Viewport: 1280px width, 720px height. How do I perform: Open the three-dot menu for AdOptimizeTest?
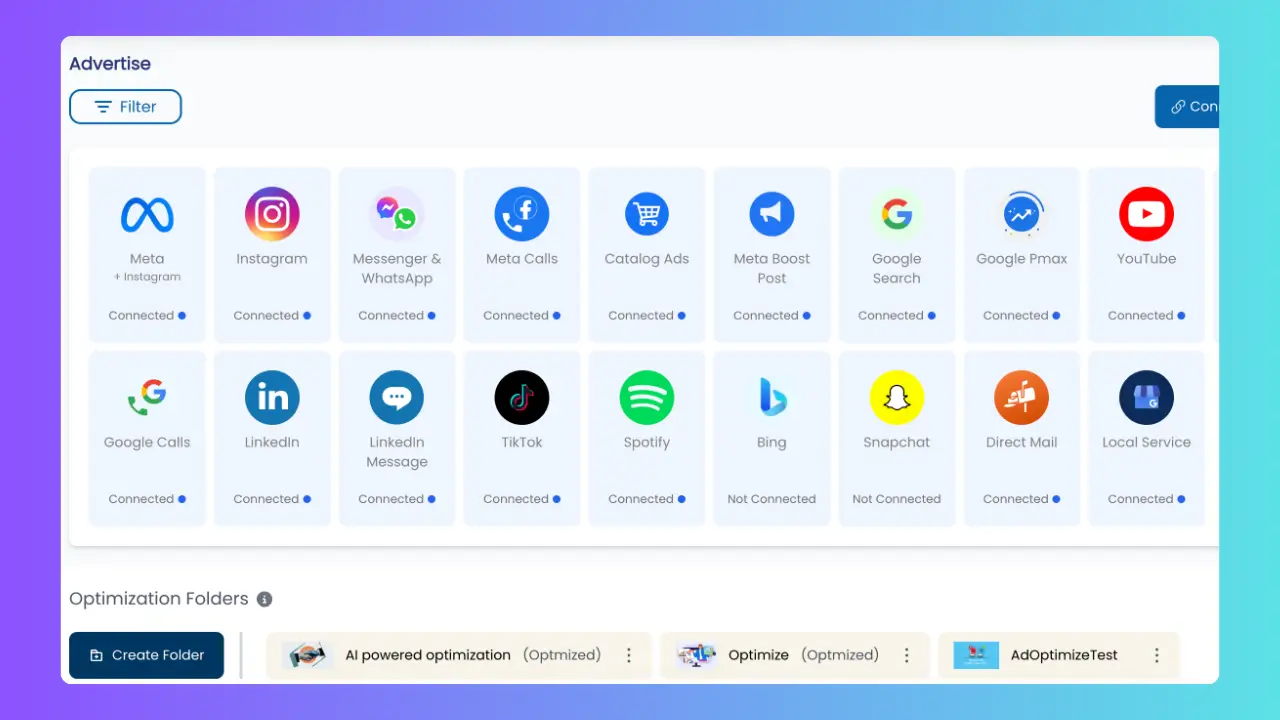coord(1157,655)
